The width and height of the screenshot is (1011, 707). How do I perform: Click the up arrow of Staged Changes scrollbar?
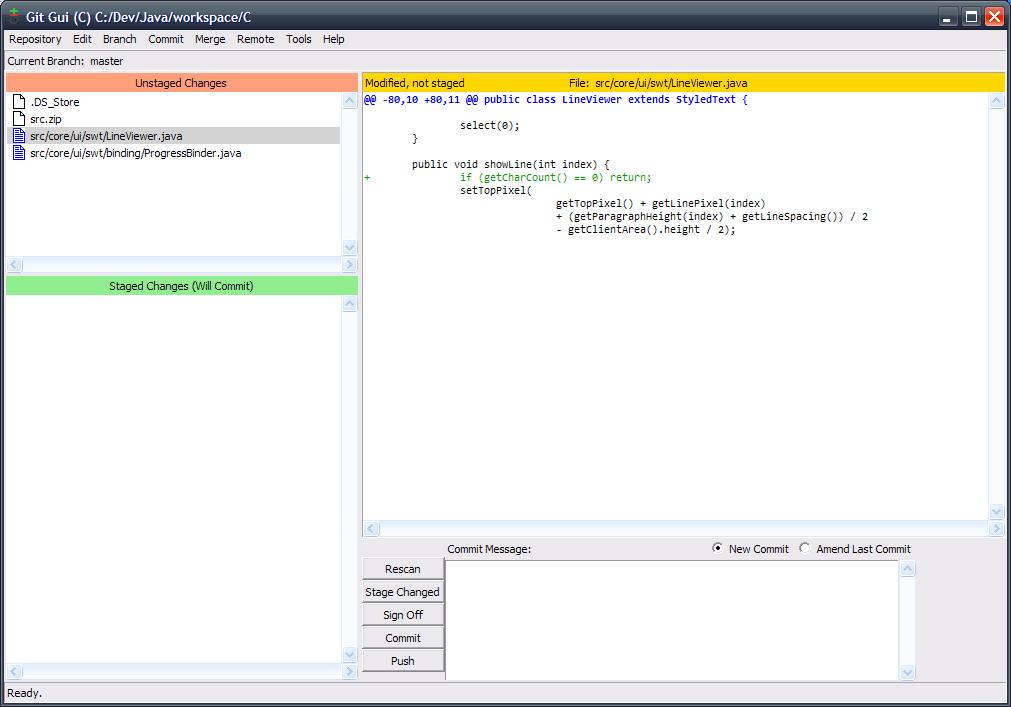pos(349,304)
